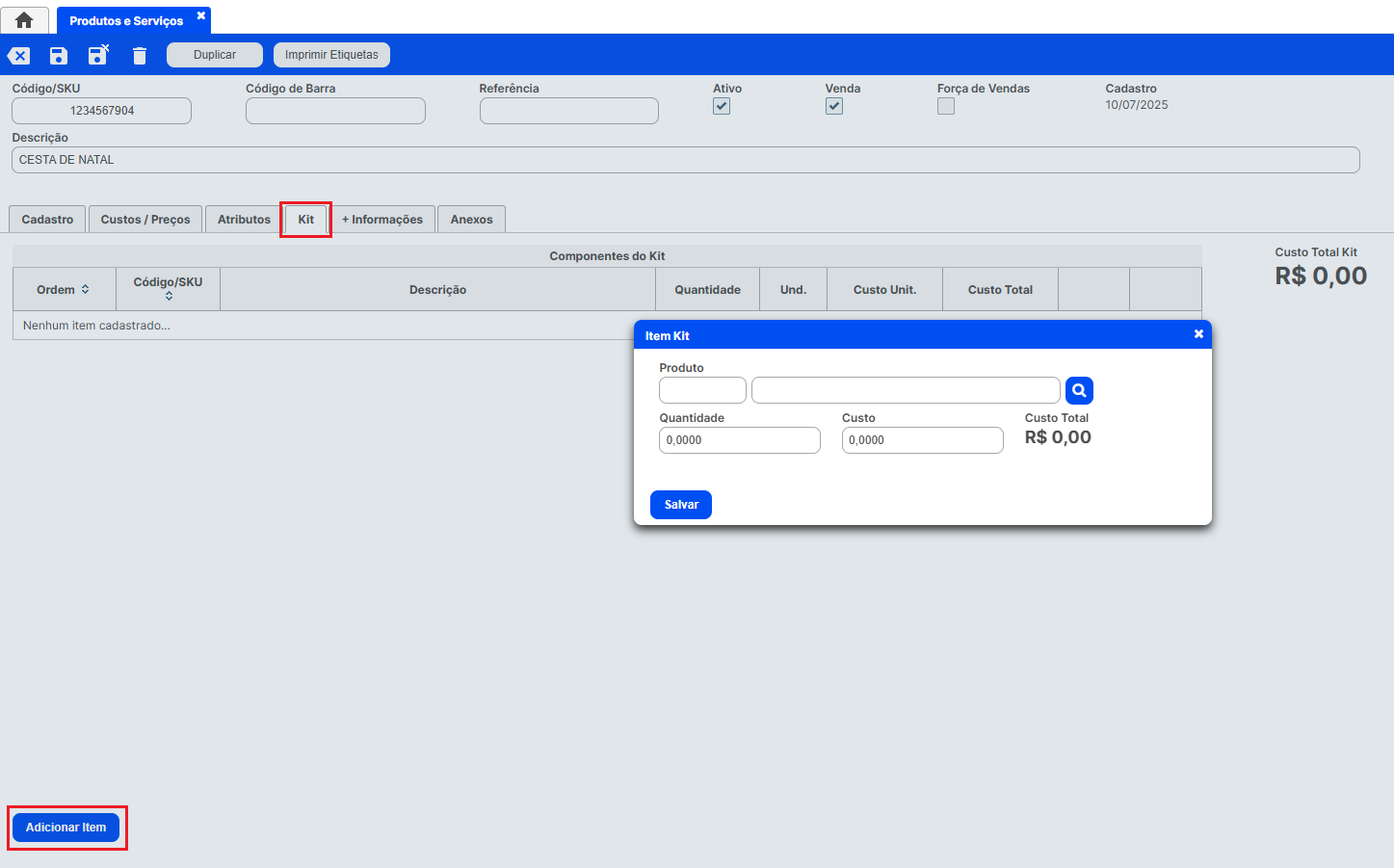Switch to the Custos / Preços tab

pyautogui.click(x=145, y=220)
